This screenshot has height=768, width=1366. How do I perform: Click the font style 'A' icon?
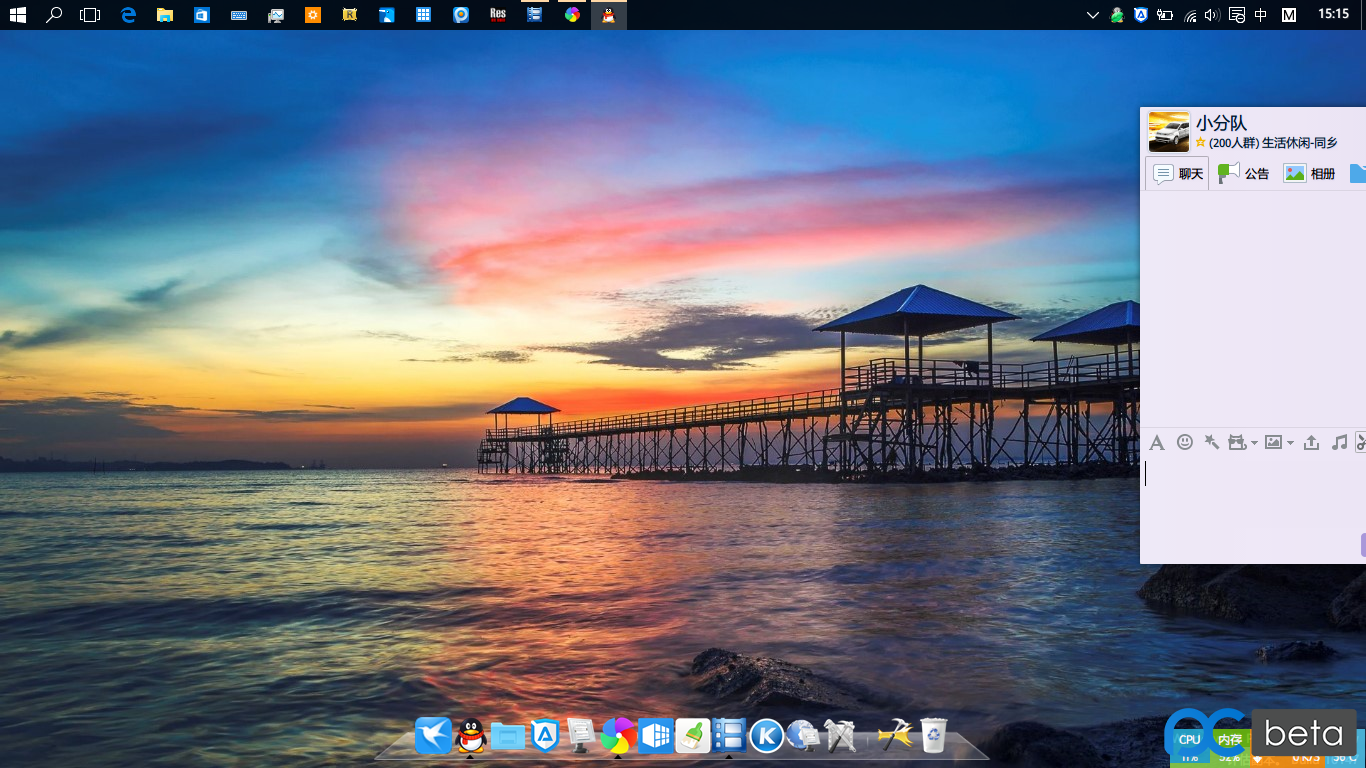click(x=1157, y=442)
